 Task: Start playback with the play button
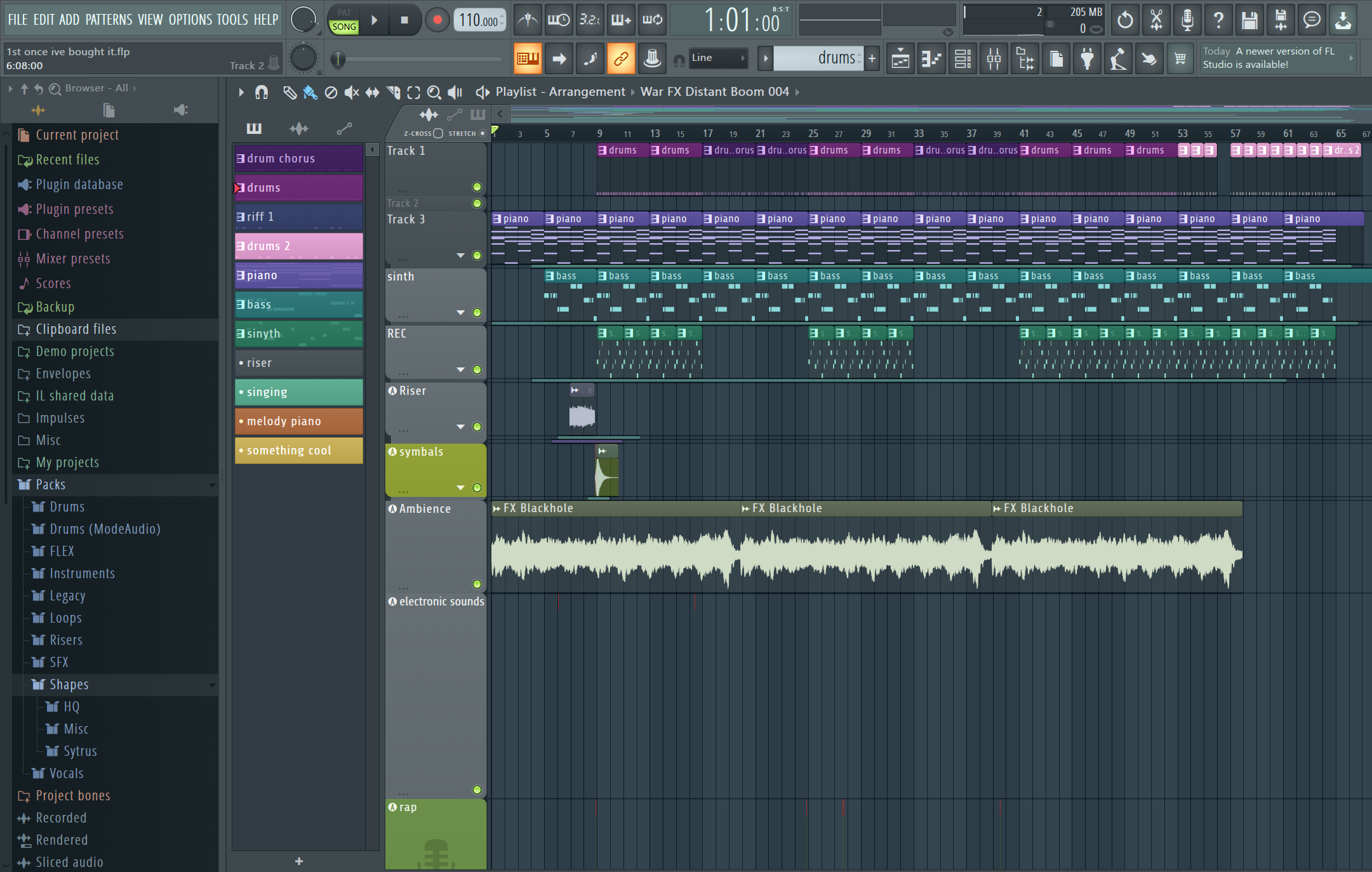(375, 20)
